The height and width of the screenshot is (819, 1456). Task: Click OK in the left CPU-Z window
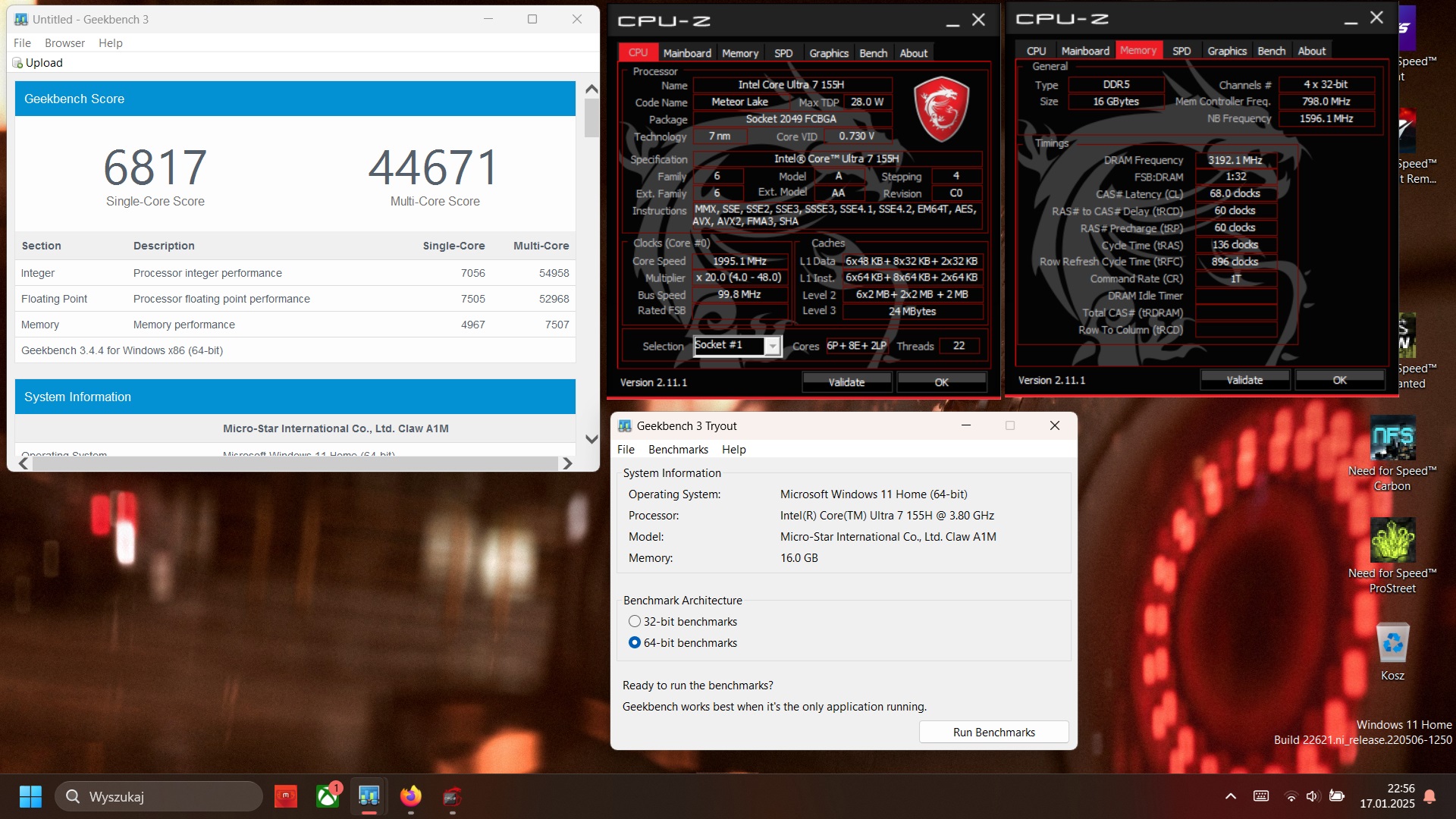(942, 382)
